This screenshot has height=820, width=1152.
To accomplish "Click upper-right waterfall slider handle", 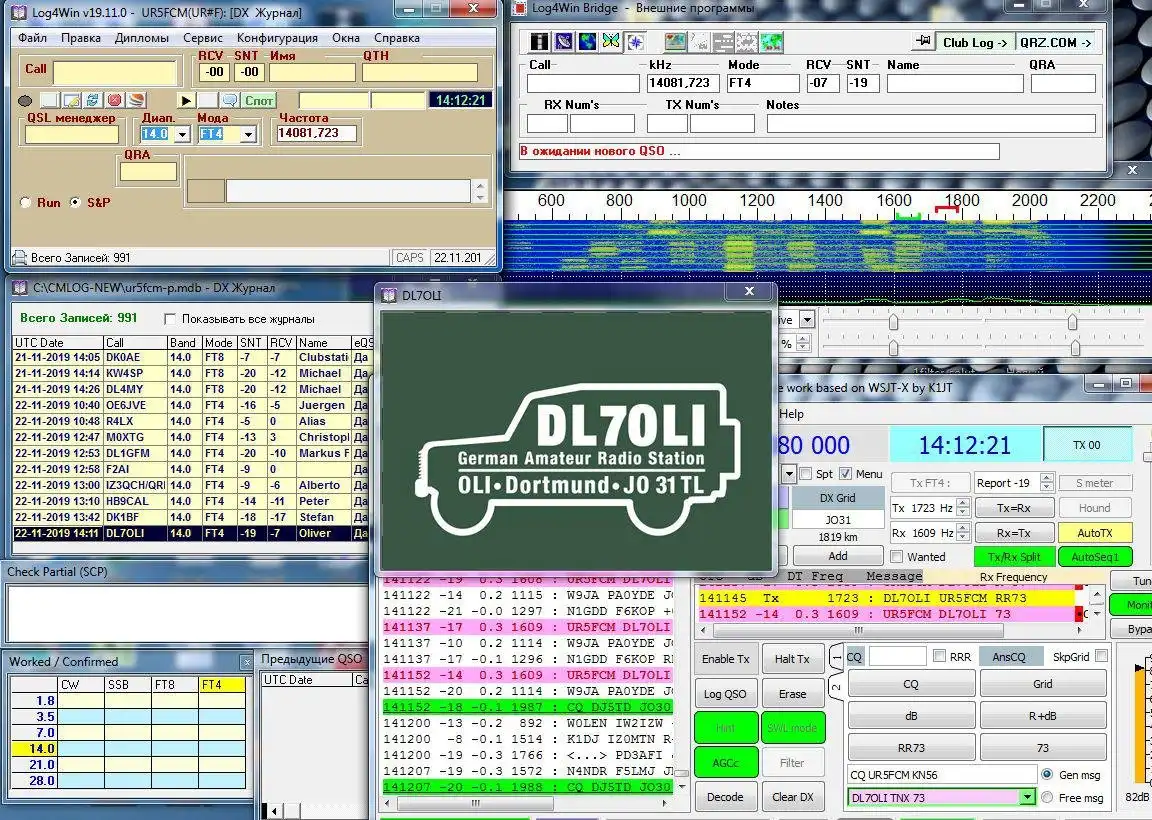I will [x=1073, y=322].
